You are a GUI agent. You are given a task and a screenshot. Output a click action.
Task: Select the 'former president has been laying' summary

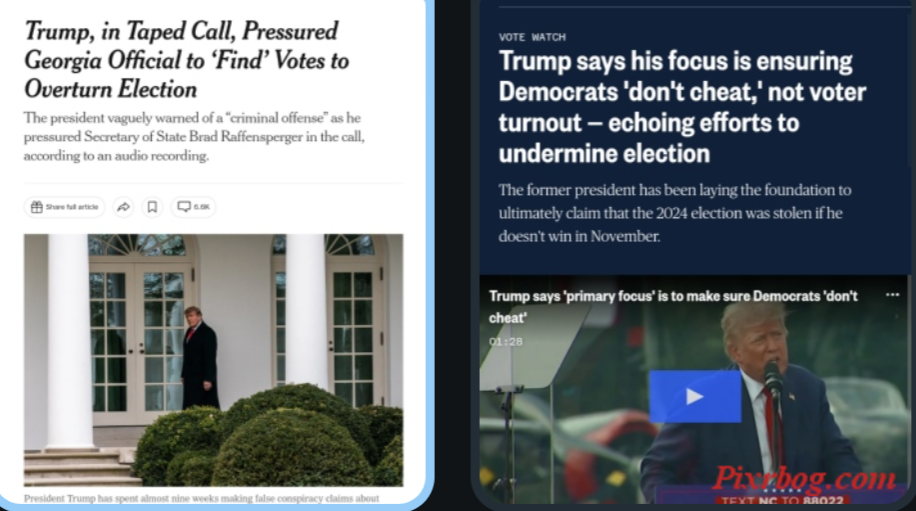point(675,213)
